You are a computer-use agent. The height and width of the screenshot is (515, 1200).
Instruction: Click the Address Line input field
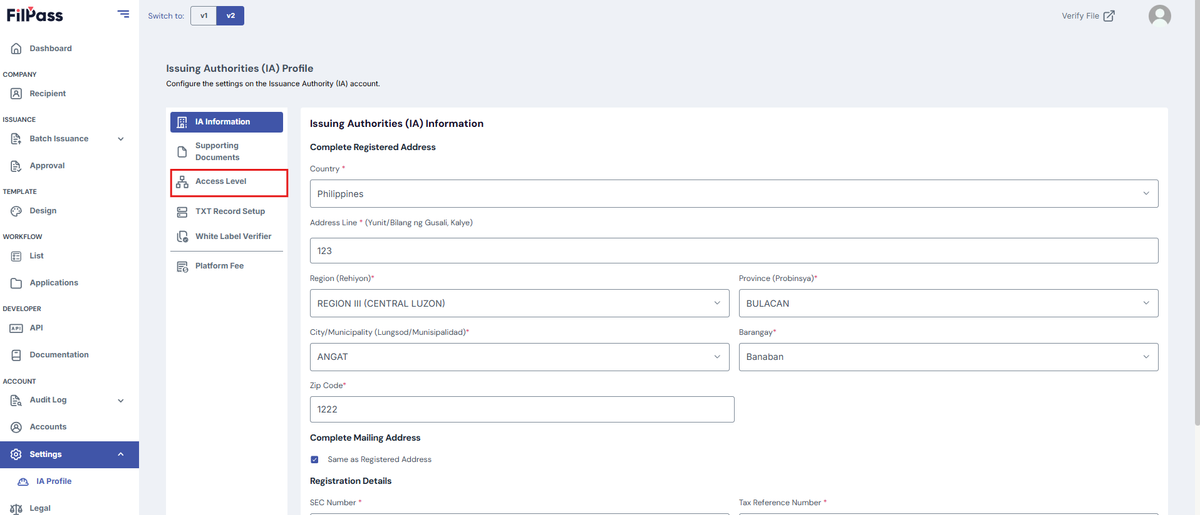[x=734, y=251]
